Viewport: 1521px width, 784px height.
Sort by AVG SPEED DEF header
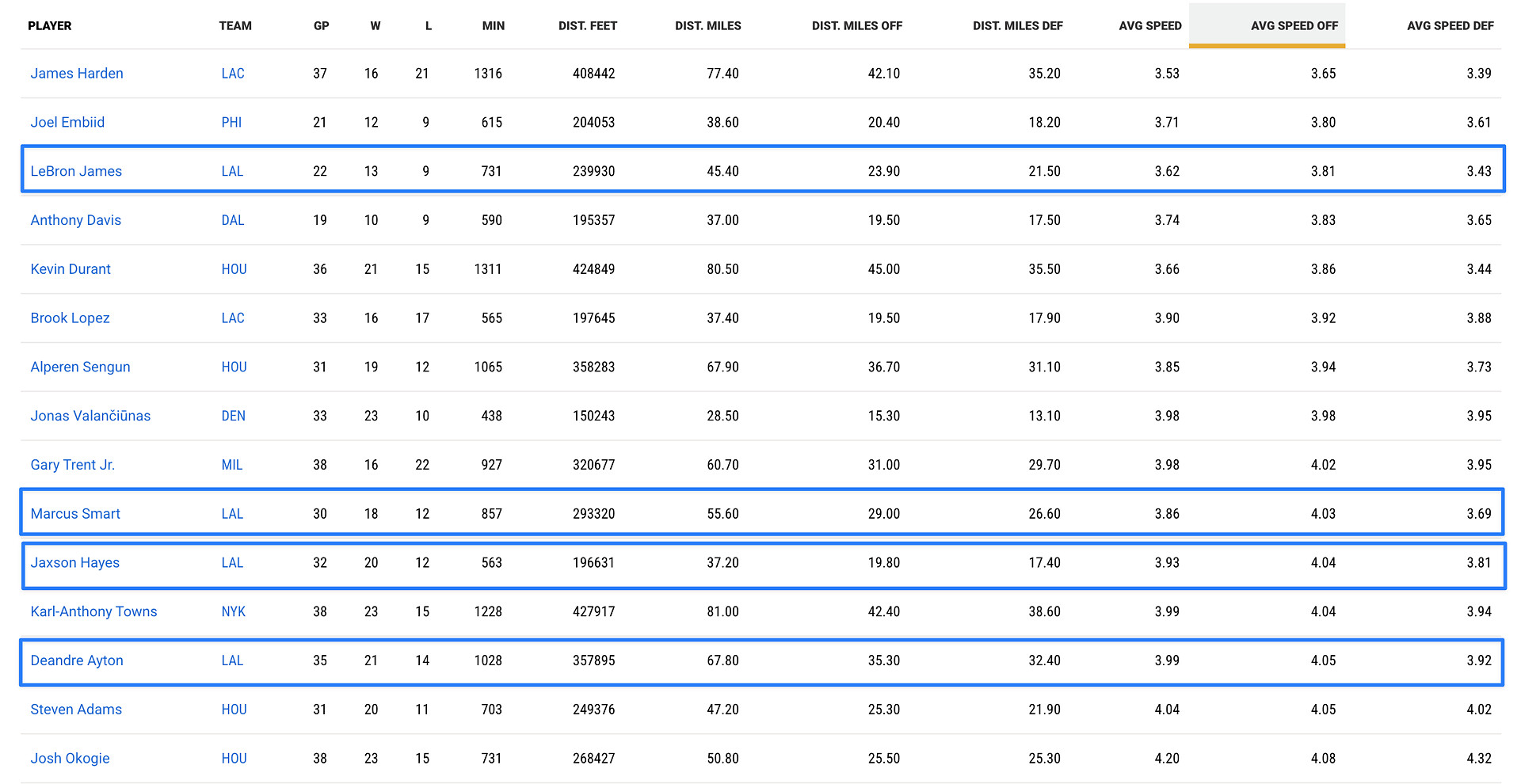(1450, 26)
